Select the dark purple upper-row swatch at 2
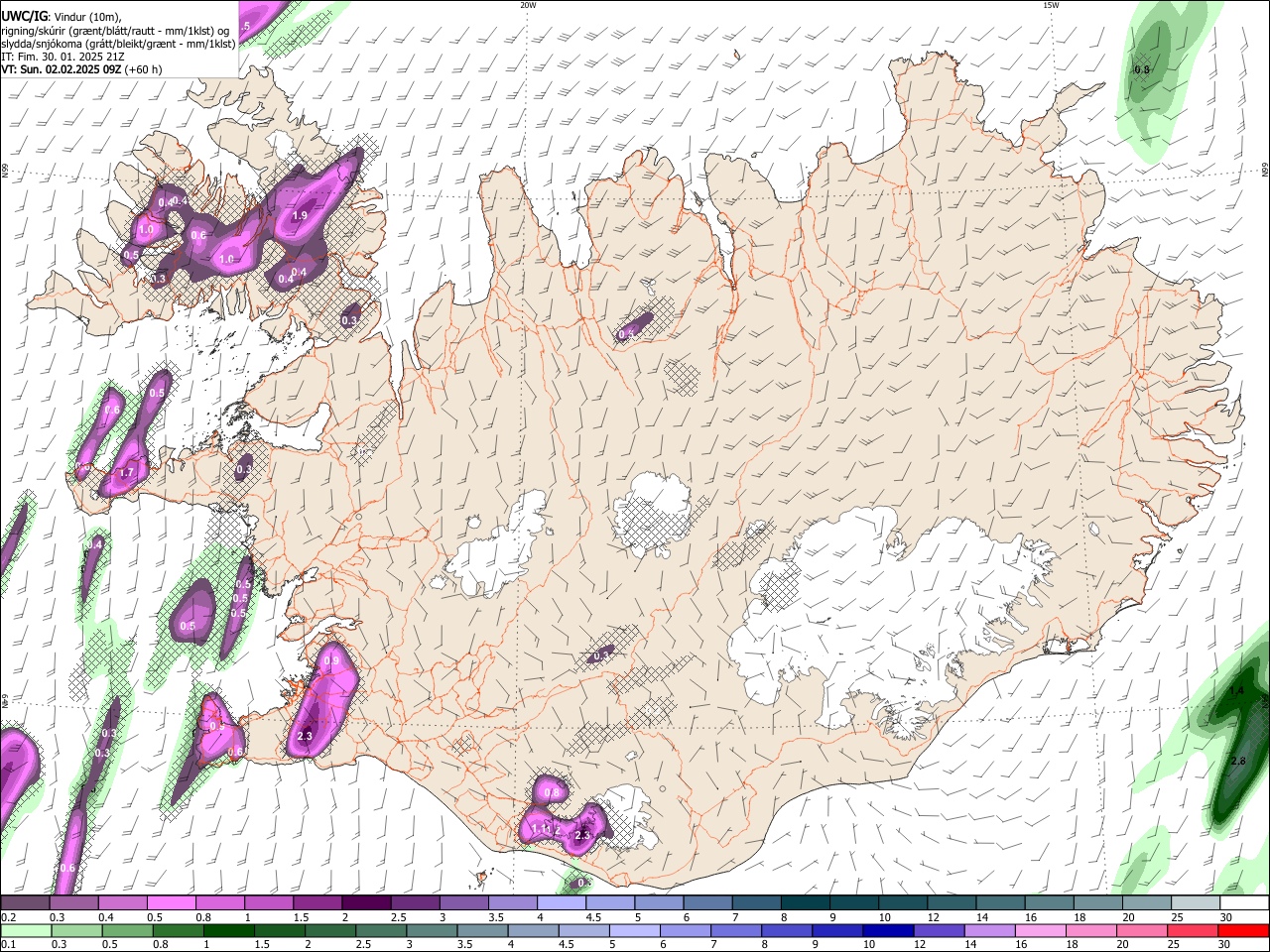 click(x=366, y=903)
